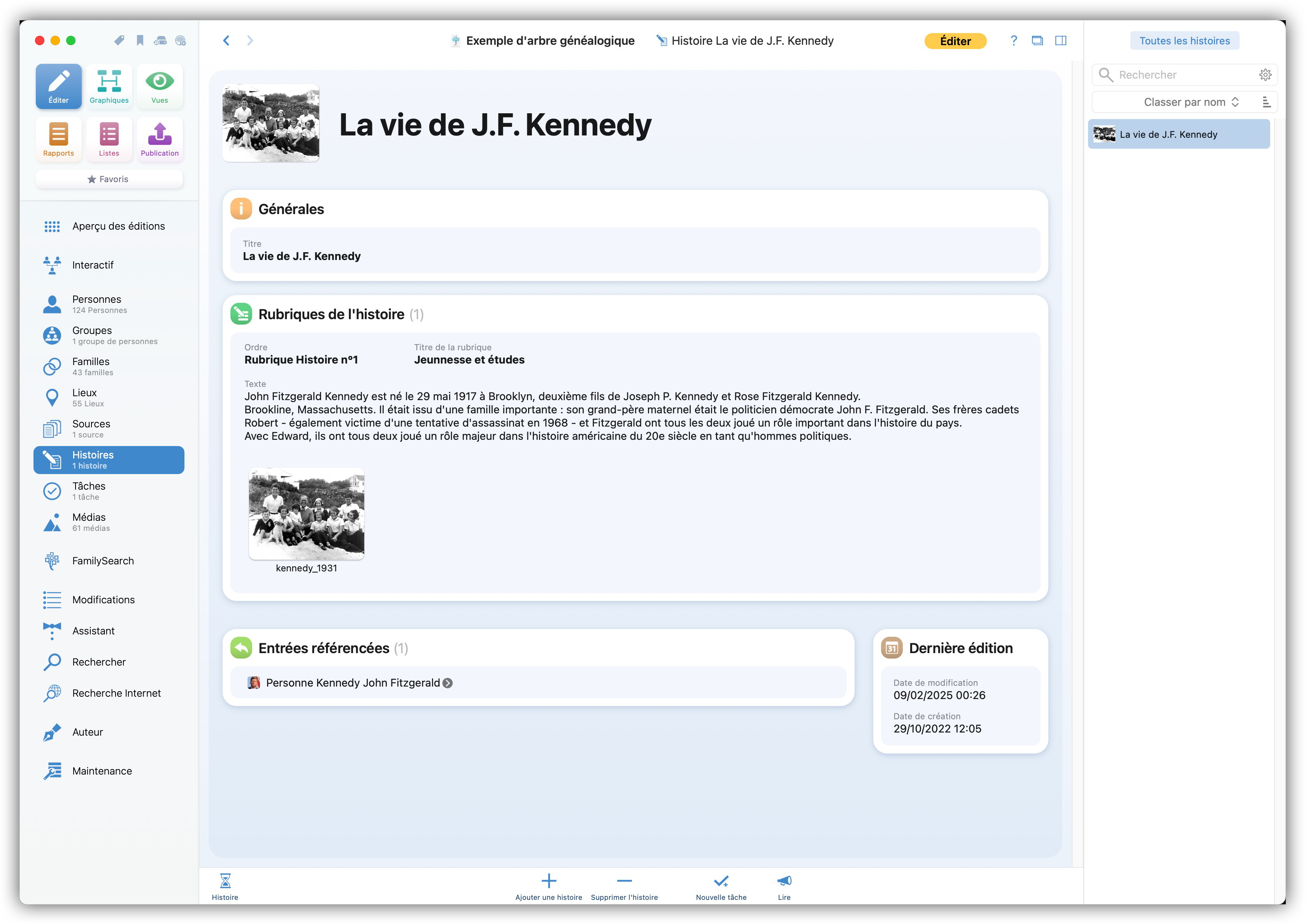This screenshot has height=924, width=1306.
Task: Click the globe icon beside the car icon
Action: 181,40
